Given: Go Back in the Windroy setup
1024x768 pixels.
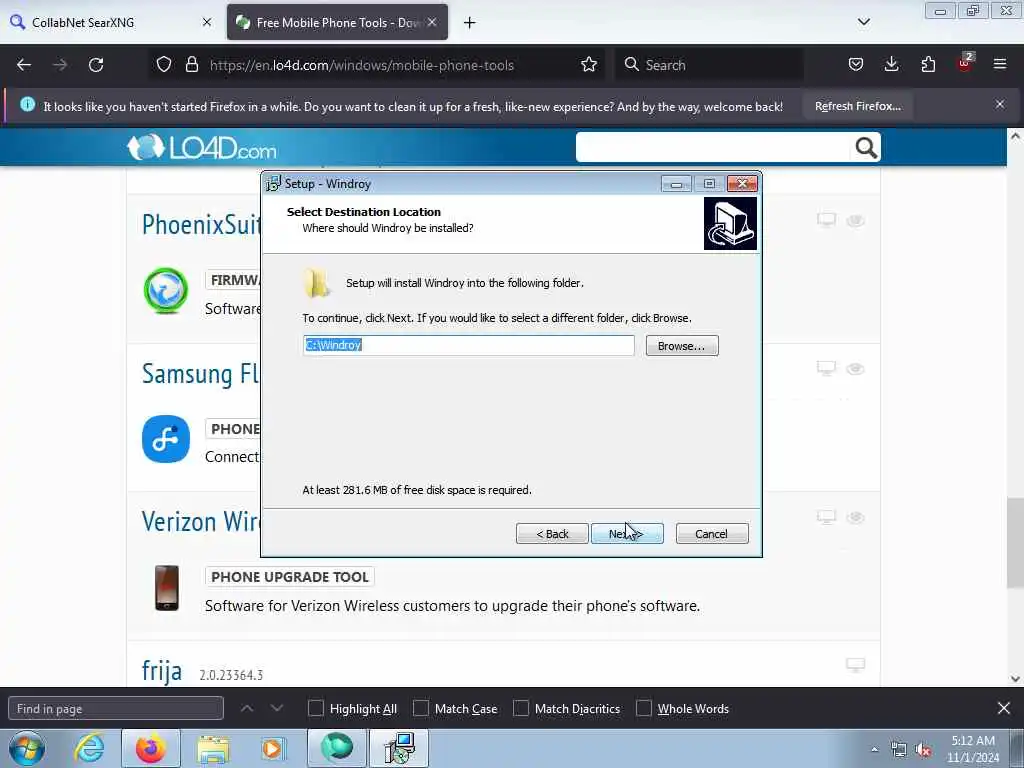Looking at the screenshot, I should [x=552, y=534].
